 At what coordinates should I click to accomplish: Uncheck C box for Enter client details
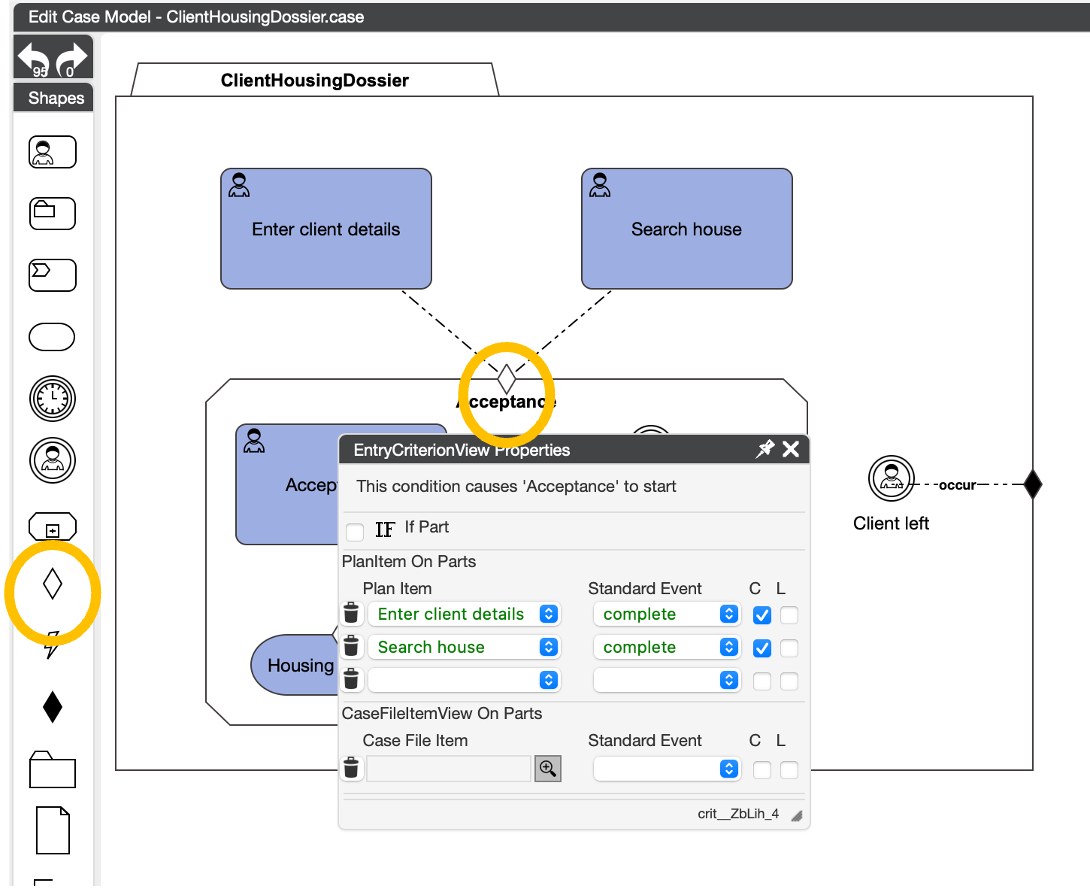762,615
